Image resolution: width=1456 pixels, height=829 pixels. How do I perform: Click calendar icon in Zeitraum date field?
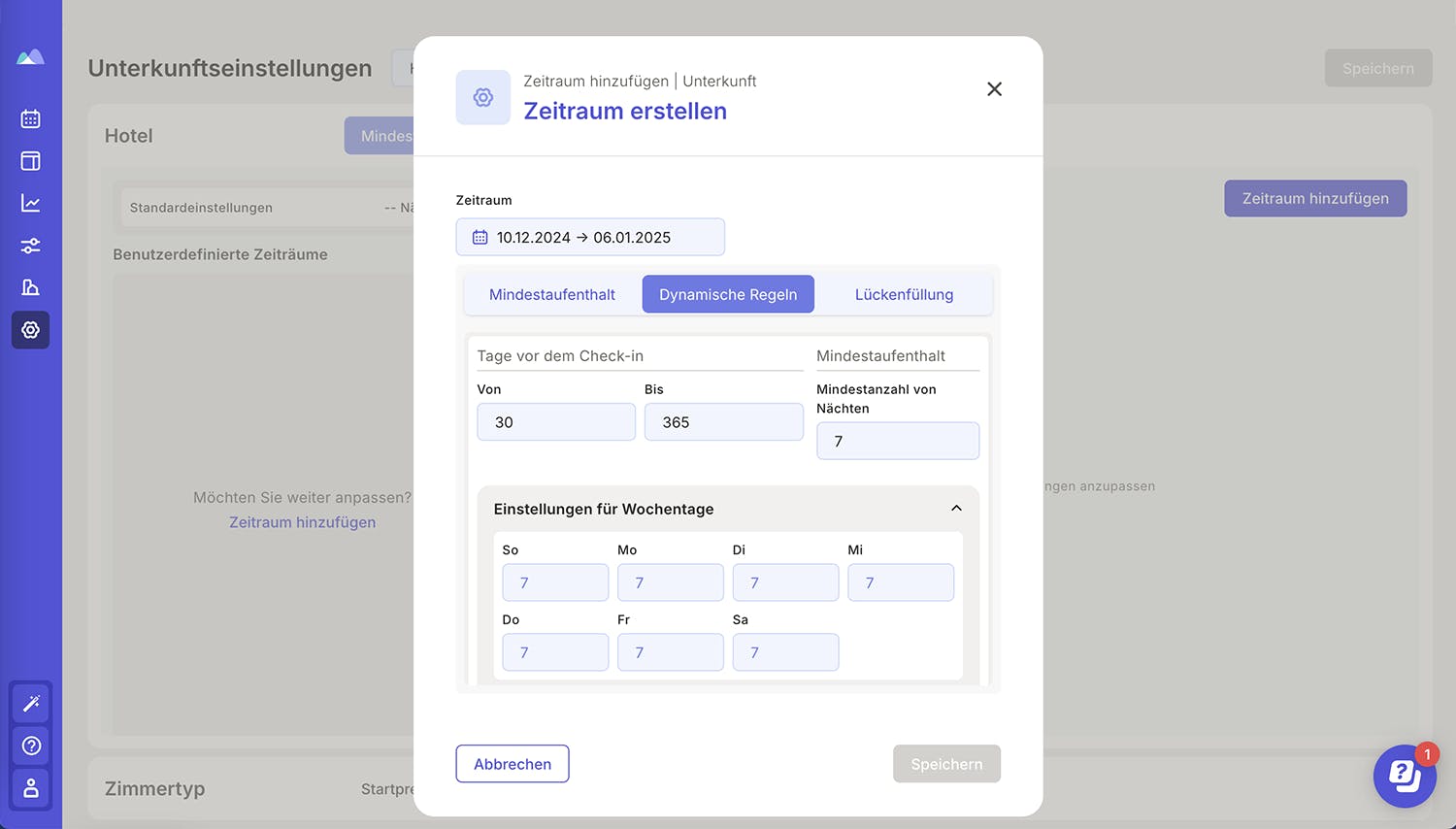pyautogui.click(x=480, y=237)
